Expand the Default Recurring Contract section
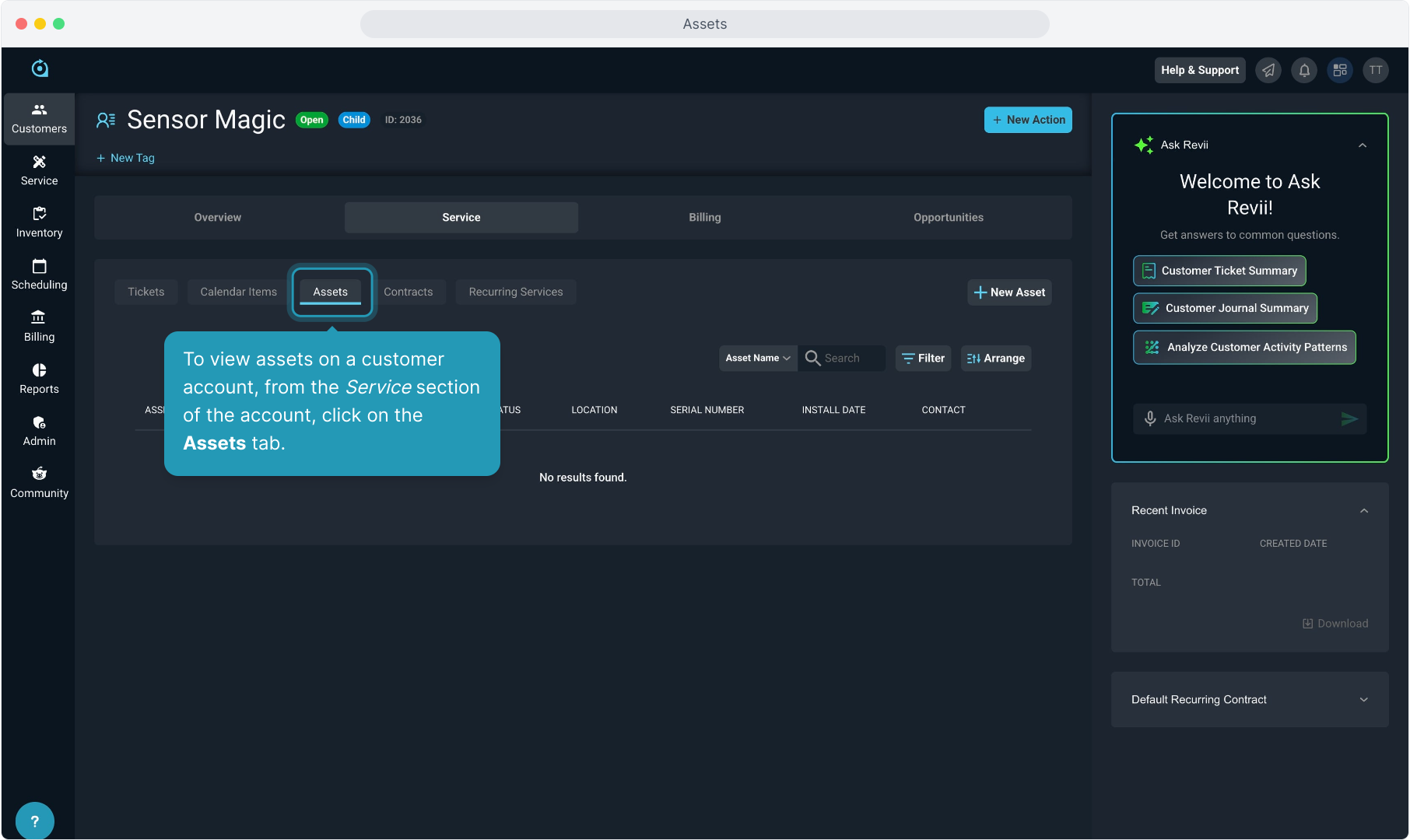This screenshot has height=840, width=1410. pos(1364,700)
